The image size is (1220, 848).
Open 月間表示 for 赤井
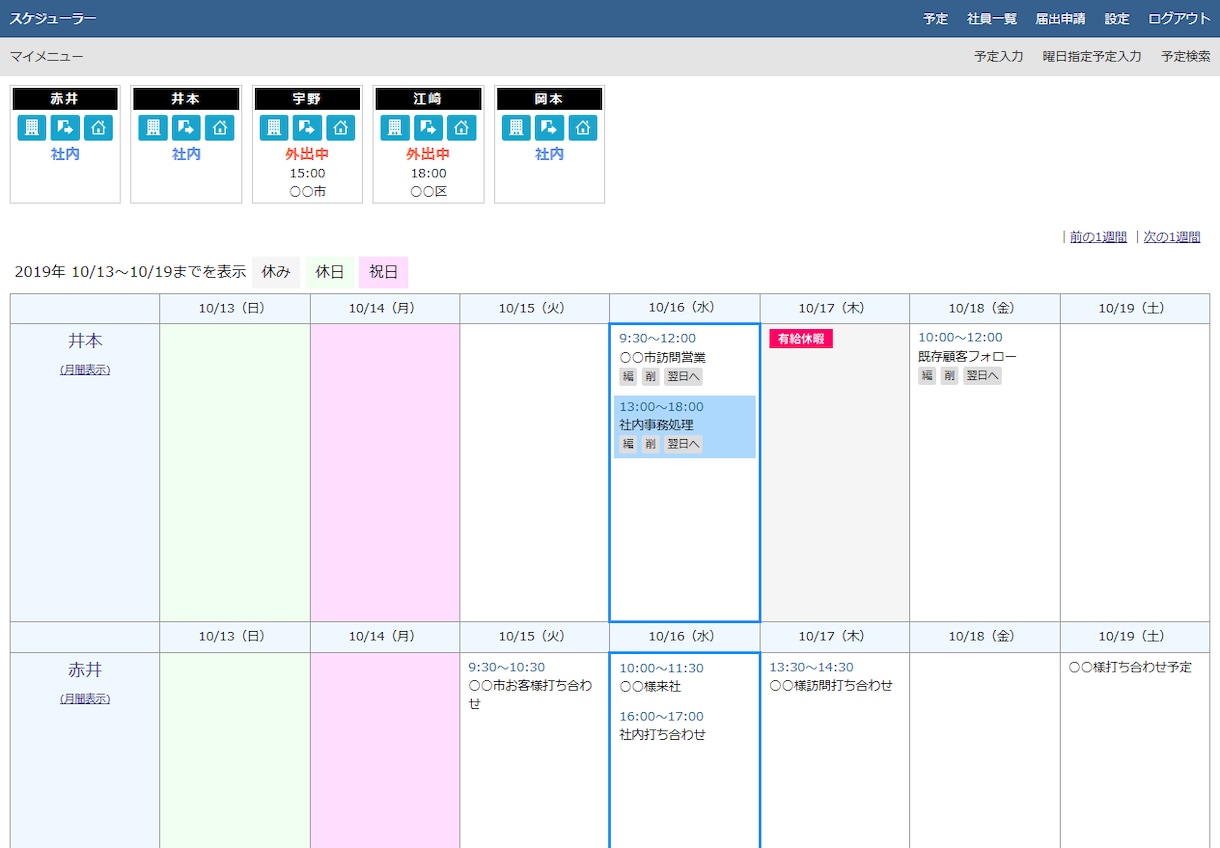point(85,699)
